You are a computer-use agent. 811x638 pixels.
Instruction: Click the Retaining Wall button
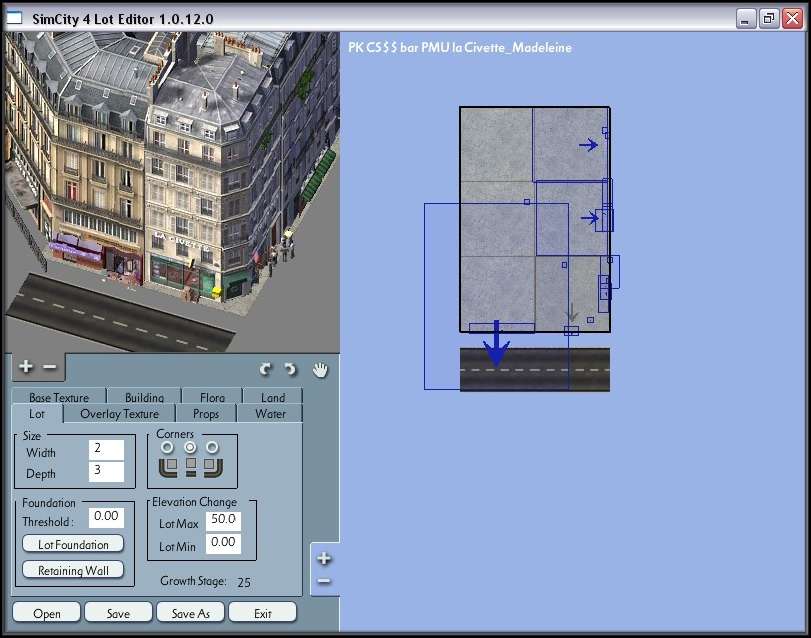[73, 570]
